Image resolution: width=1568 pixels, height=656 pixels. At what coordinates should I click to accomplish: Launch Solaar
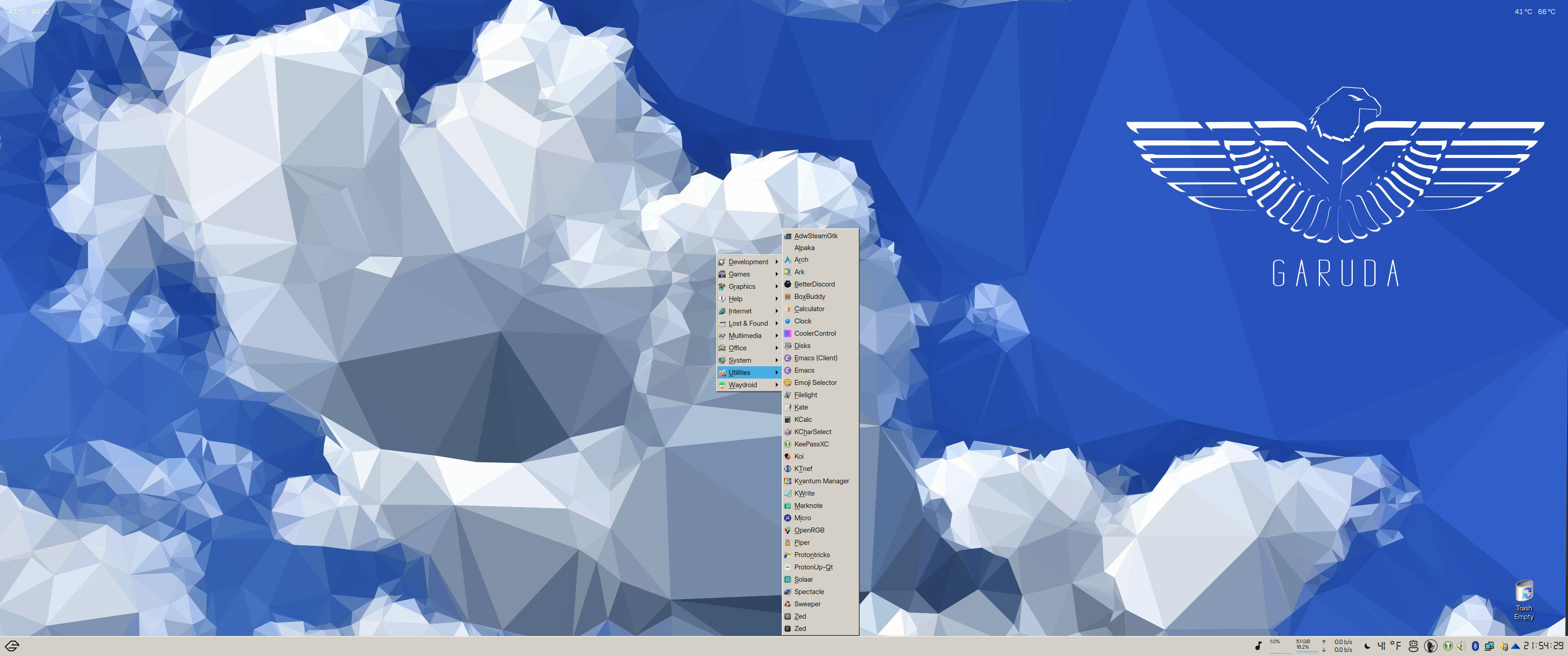tap(820, 579)
